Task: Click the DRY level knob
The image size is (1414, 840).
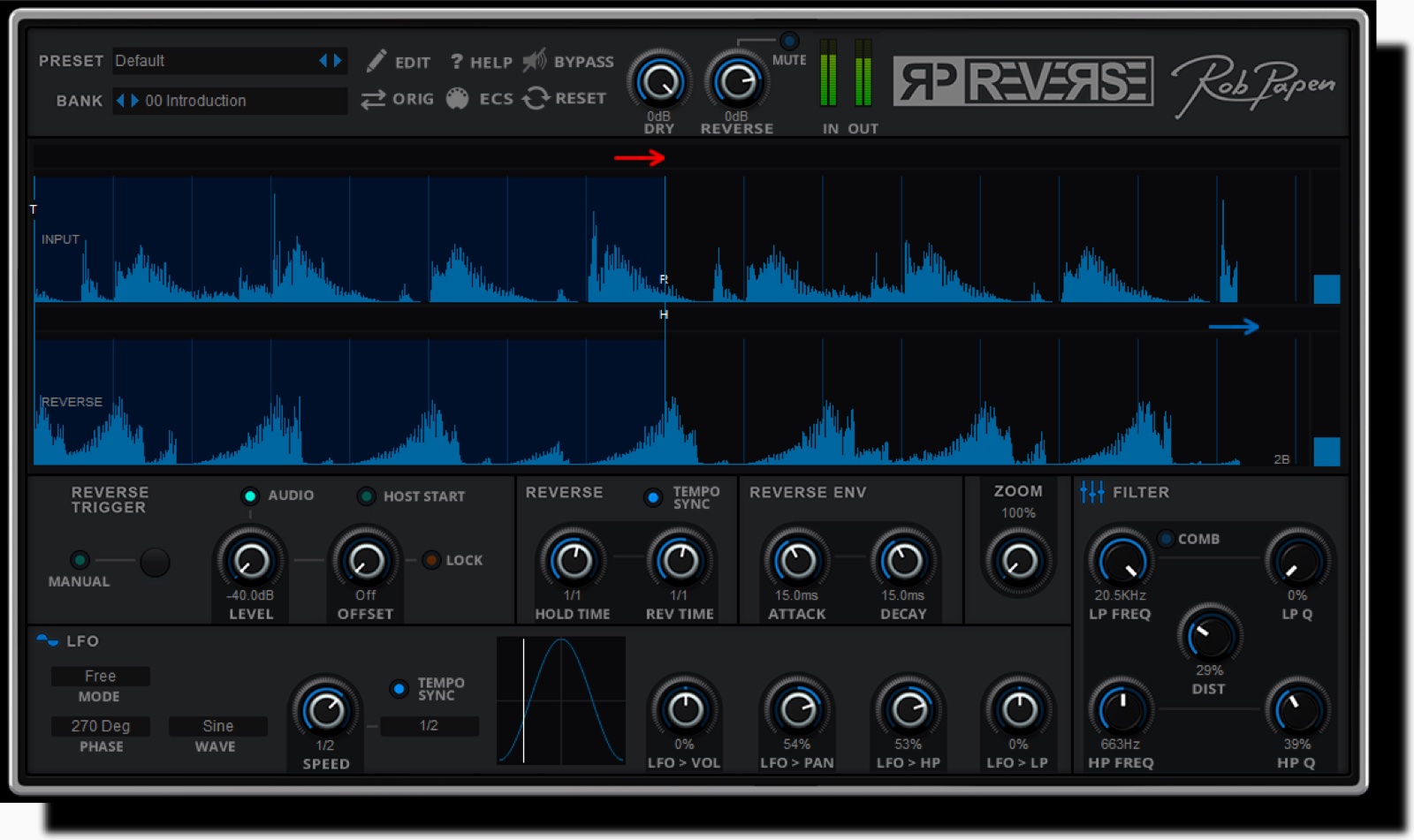Action: coord(659,82)
